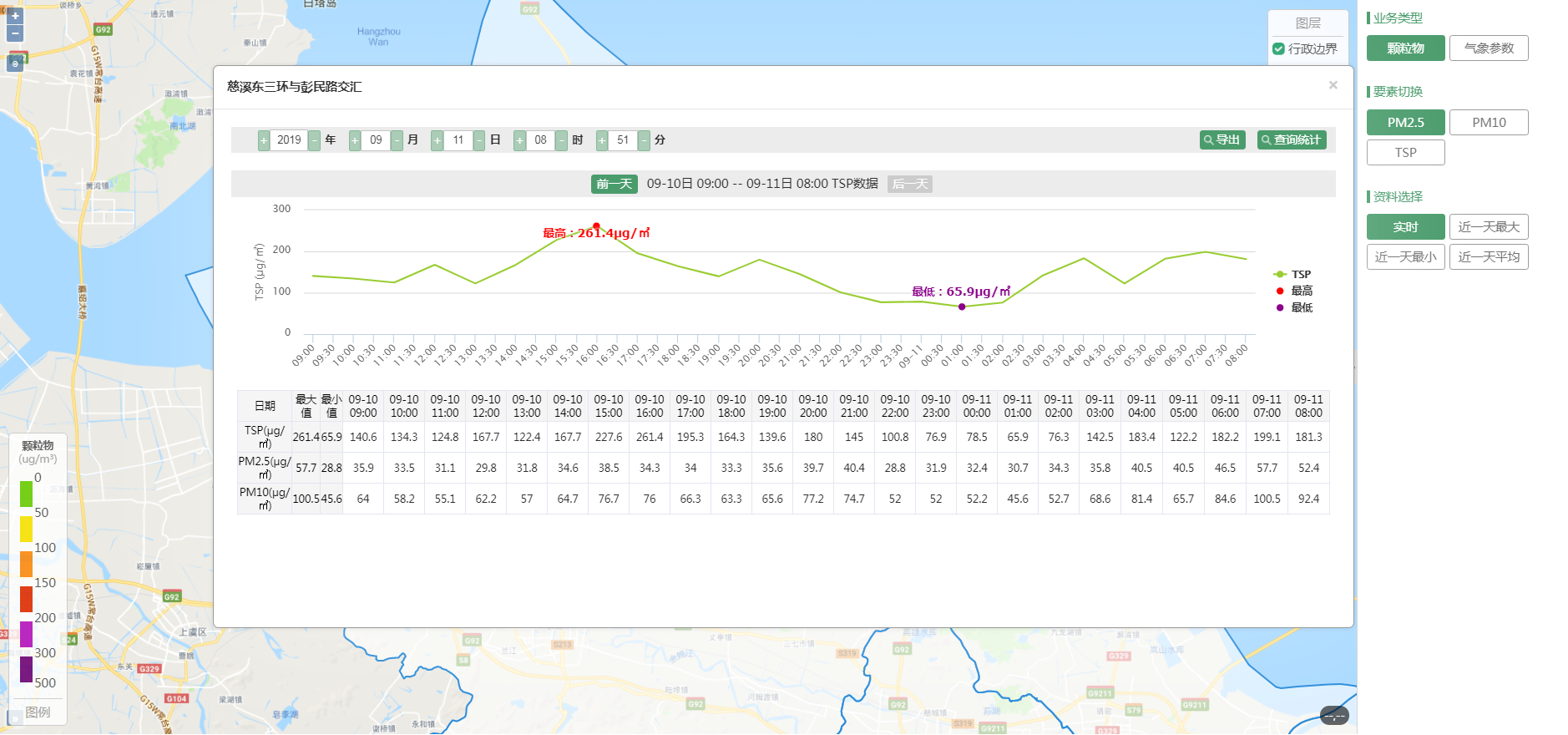Increase the hour value with plus
The image size is (1568, 735).
(519, 140)
